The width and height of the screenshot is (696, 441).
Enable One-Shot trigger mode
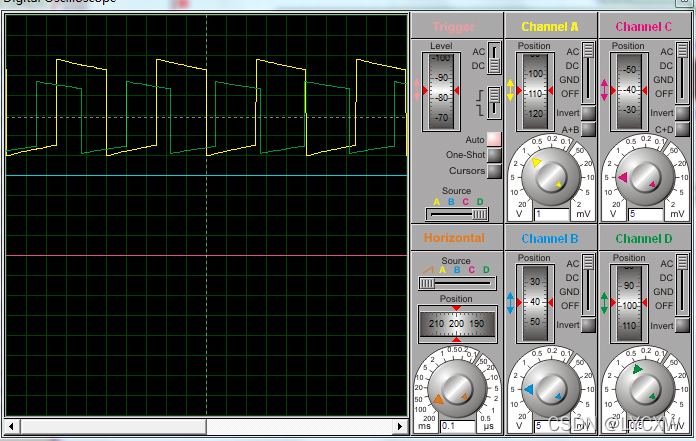[494, 155]
